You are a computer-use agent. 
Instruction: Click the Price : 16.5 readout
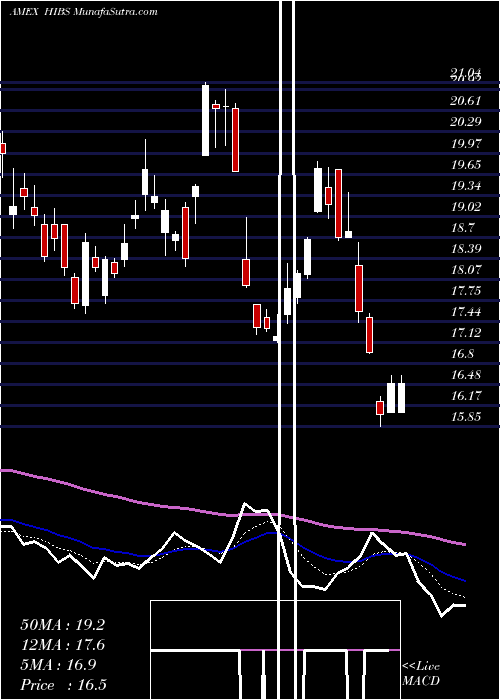coord(63,685)
